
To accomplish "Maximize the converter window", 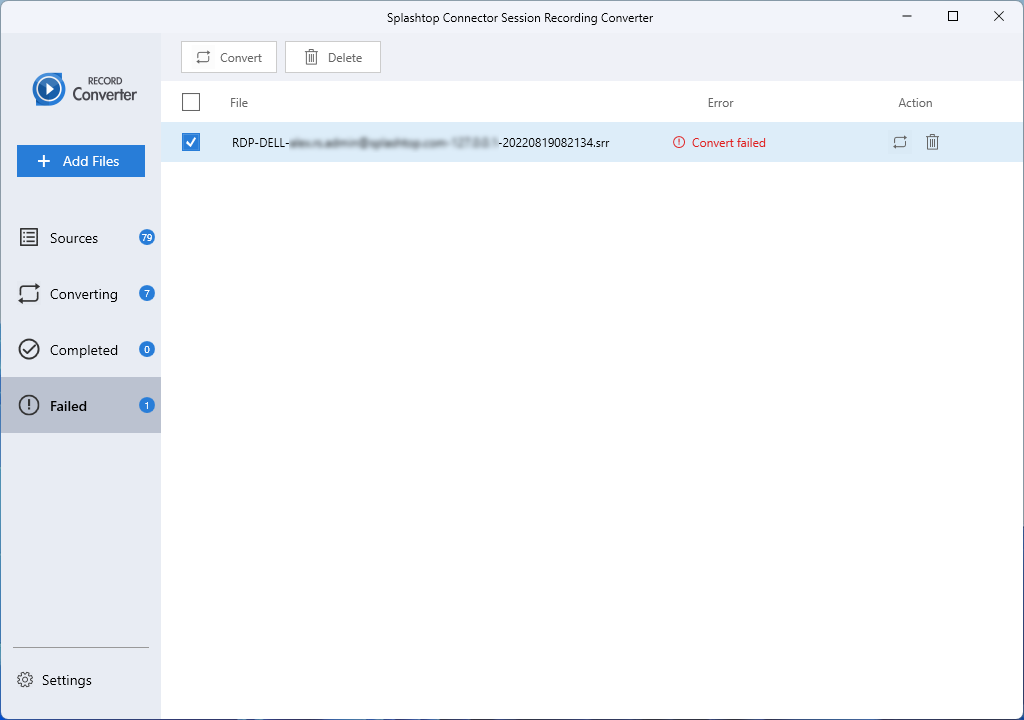I will pos(953,16).
